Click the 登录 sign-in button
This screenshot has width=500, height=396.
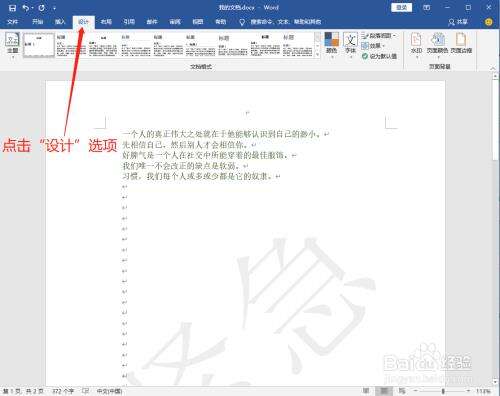(402, 7)
